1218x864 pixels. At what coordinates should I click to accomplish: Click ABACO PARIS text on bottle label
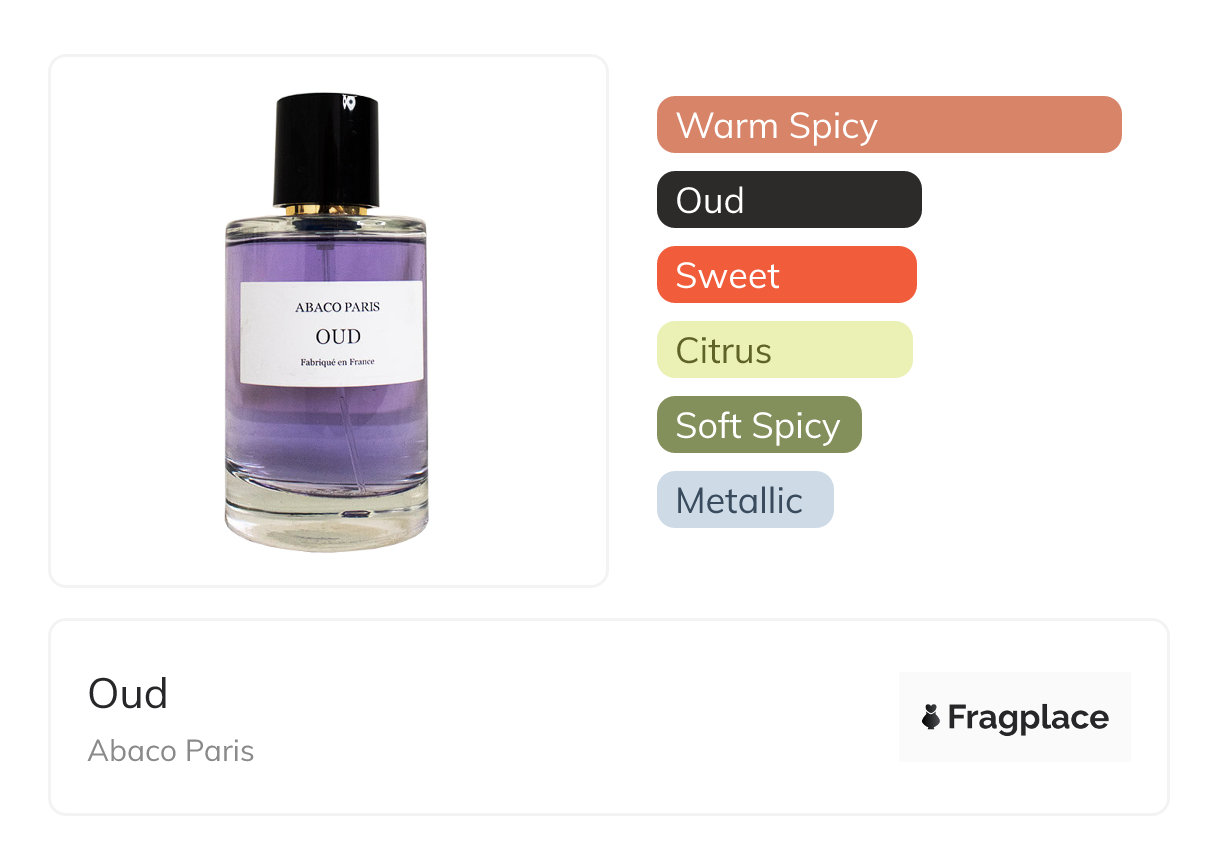[x=337, y=307]
